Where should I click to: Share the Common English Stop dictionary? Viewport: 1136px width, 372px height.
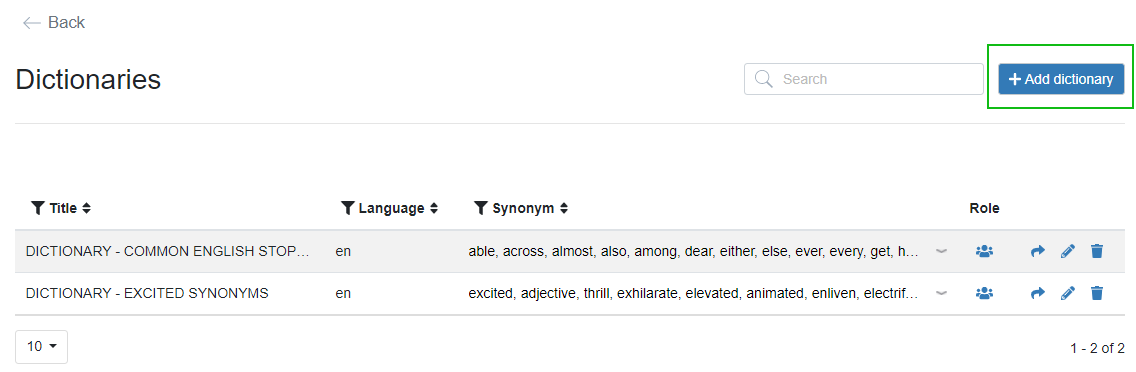pyautogui.click(x=1037, y=252)
